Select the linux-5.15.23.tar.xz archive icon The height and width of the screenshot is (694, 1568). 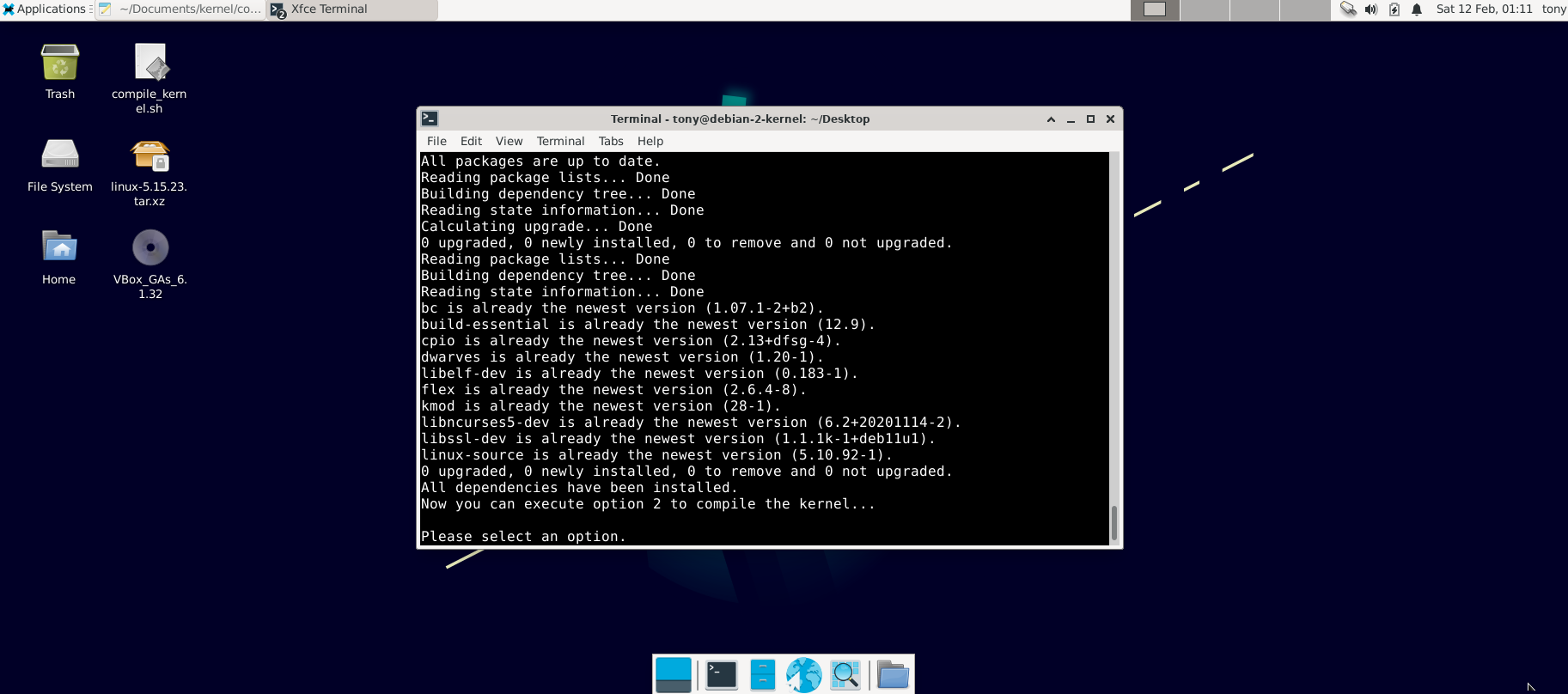click(150, 155)
